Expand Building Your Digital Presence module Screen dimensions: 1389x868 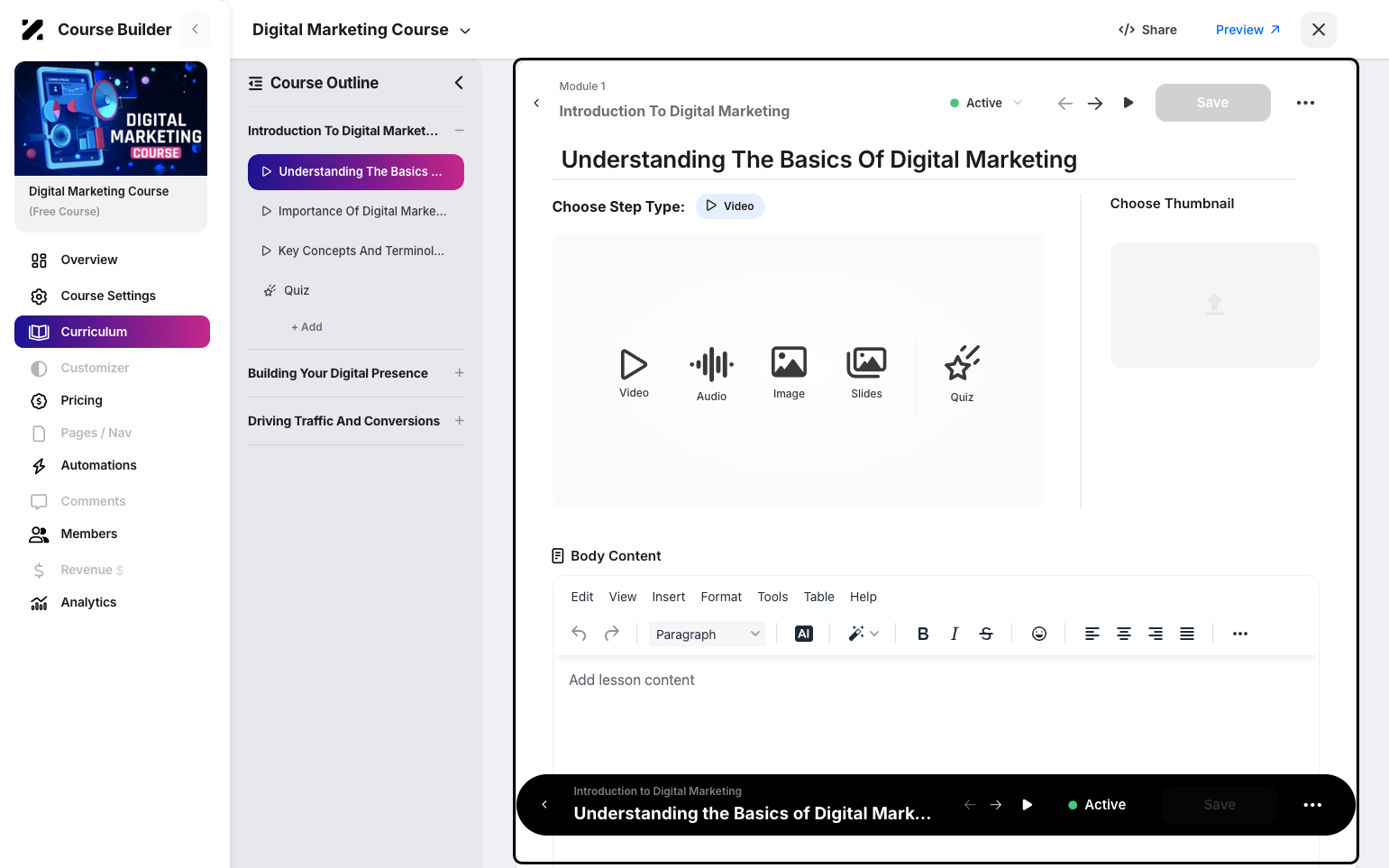459,373
